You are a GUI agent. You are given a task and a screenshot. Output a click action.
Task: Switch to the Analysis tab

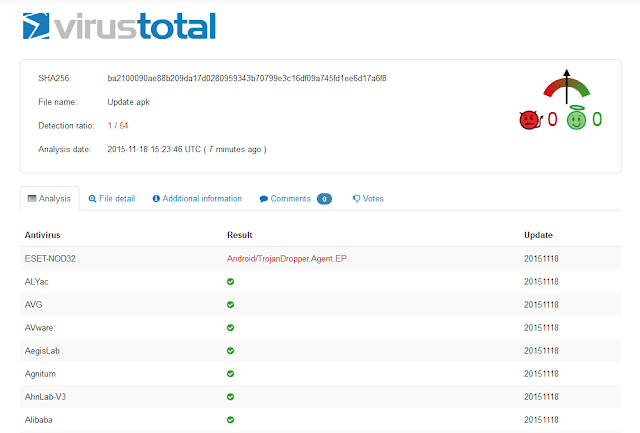coord(49,199)
